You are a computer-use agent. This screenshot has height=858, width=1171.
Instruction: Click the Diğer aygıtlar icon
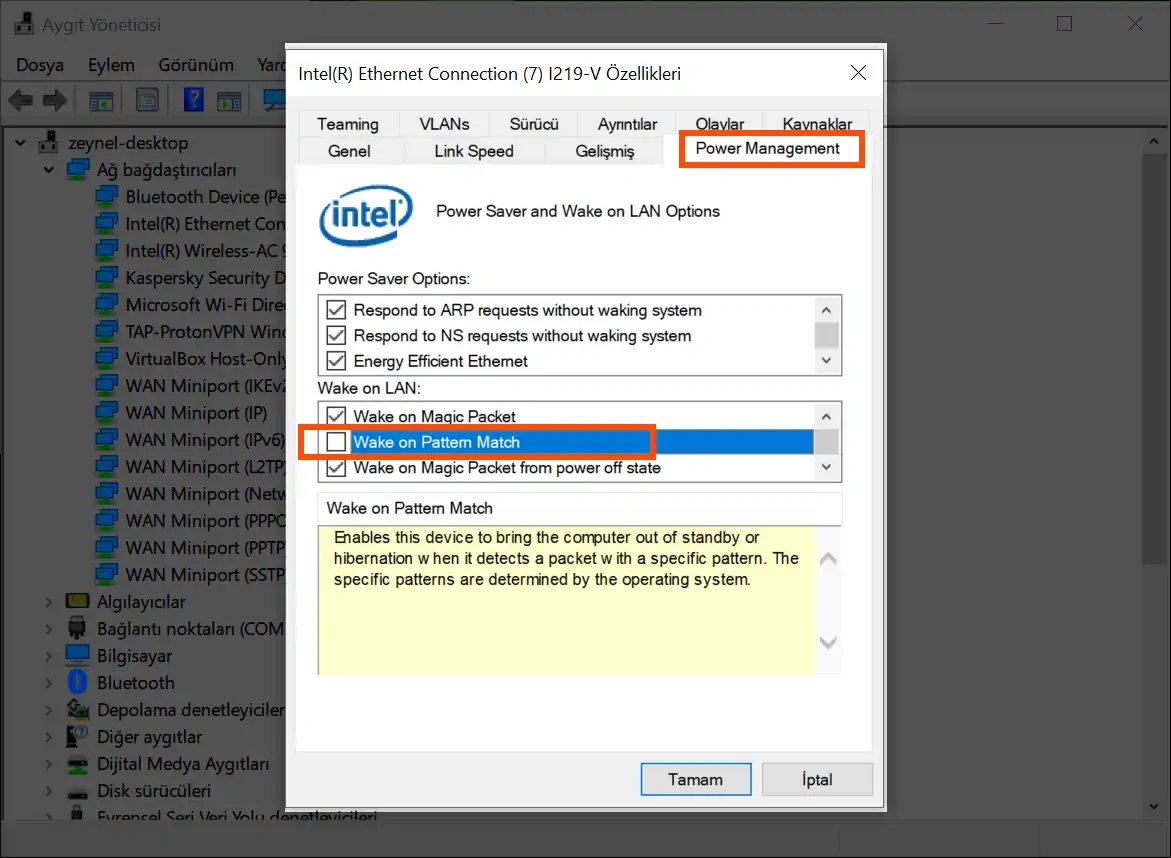[x=77, y=736]
